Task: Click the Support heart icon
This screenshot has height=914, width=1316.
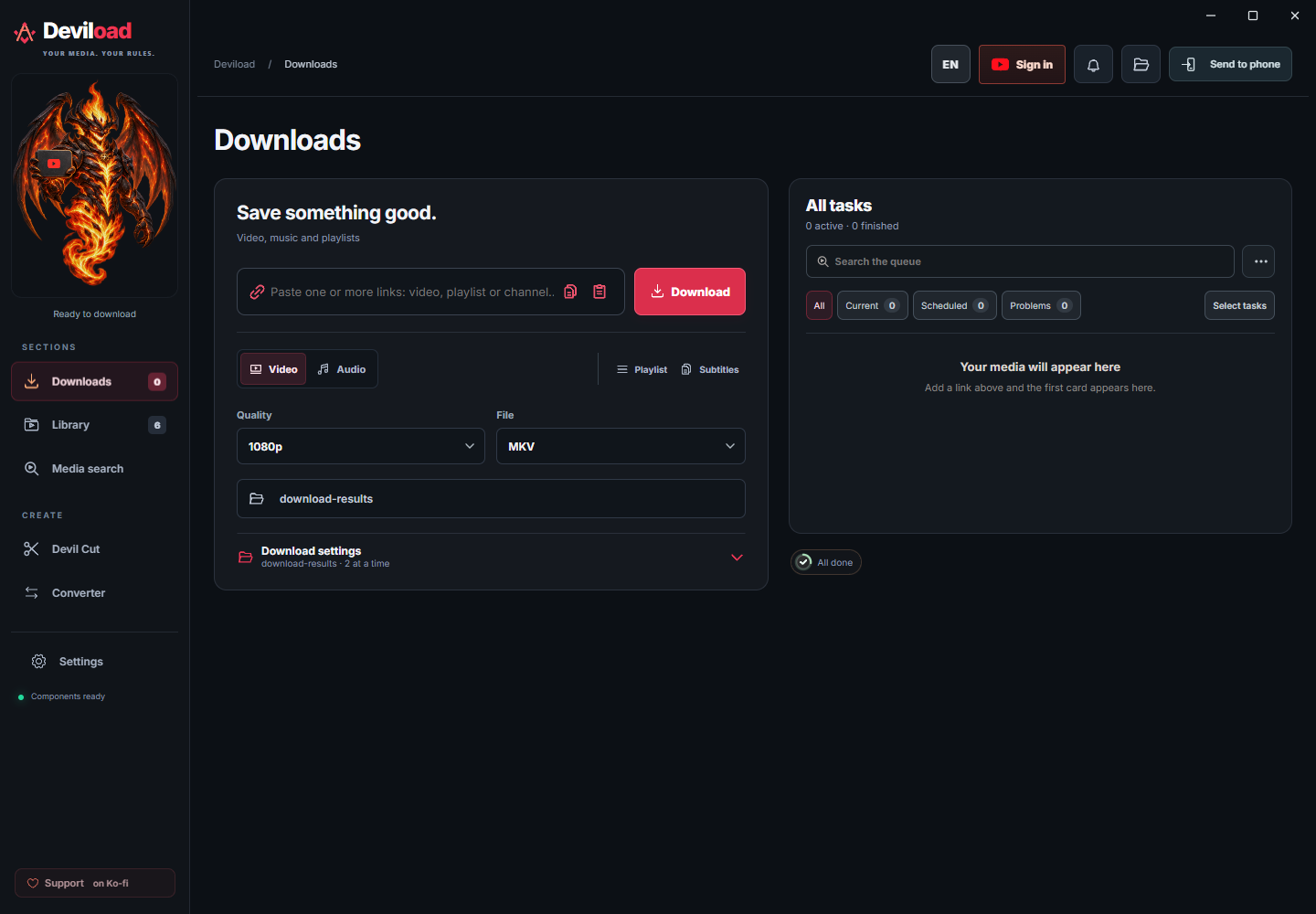Action: (x=33, y=883)
